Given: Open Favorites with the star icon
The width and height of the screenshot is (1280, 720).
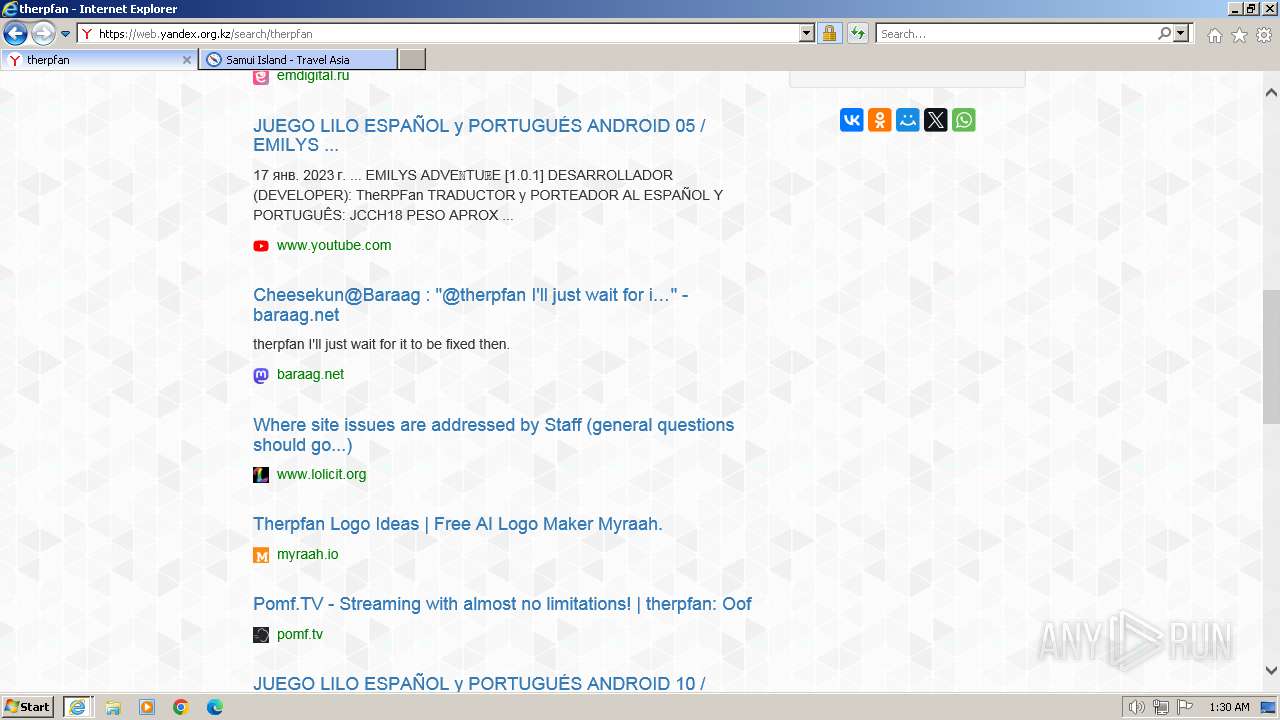Looking at the screenshot, I should pyautogui.click(x=1239, y=35).
